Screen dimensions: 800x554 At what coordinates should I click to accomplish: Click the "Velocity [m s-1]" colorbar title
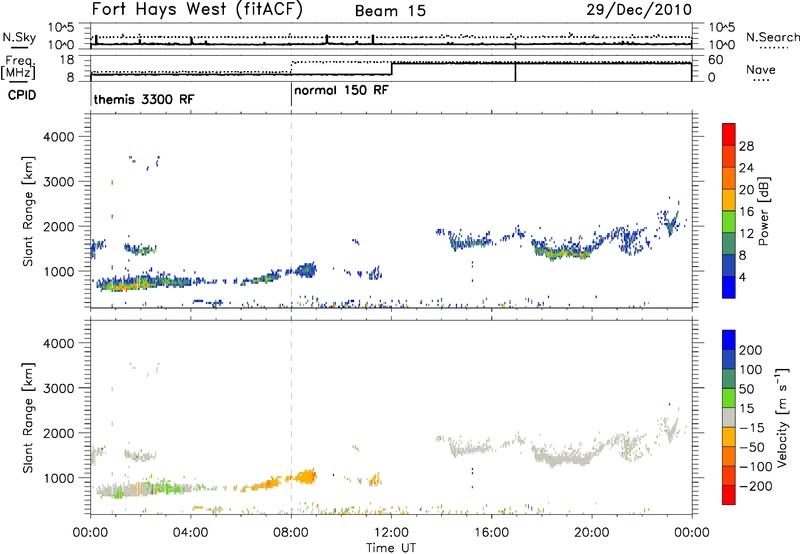(782, 417)
